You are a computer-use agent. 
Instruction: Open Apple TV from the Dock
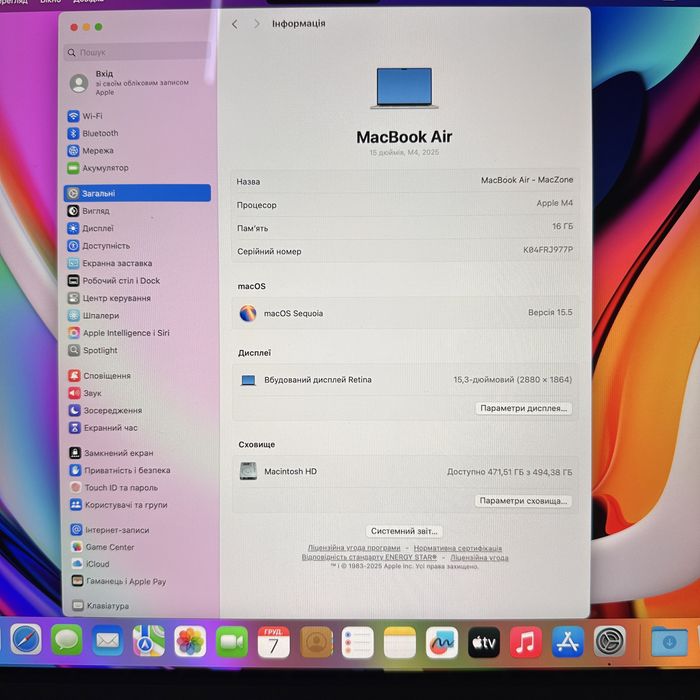click(x=483, y=642)
